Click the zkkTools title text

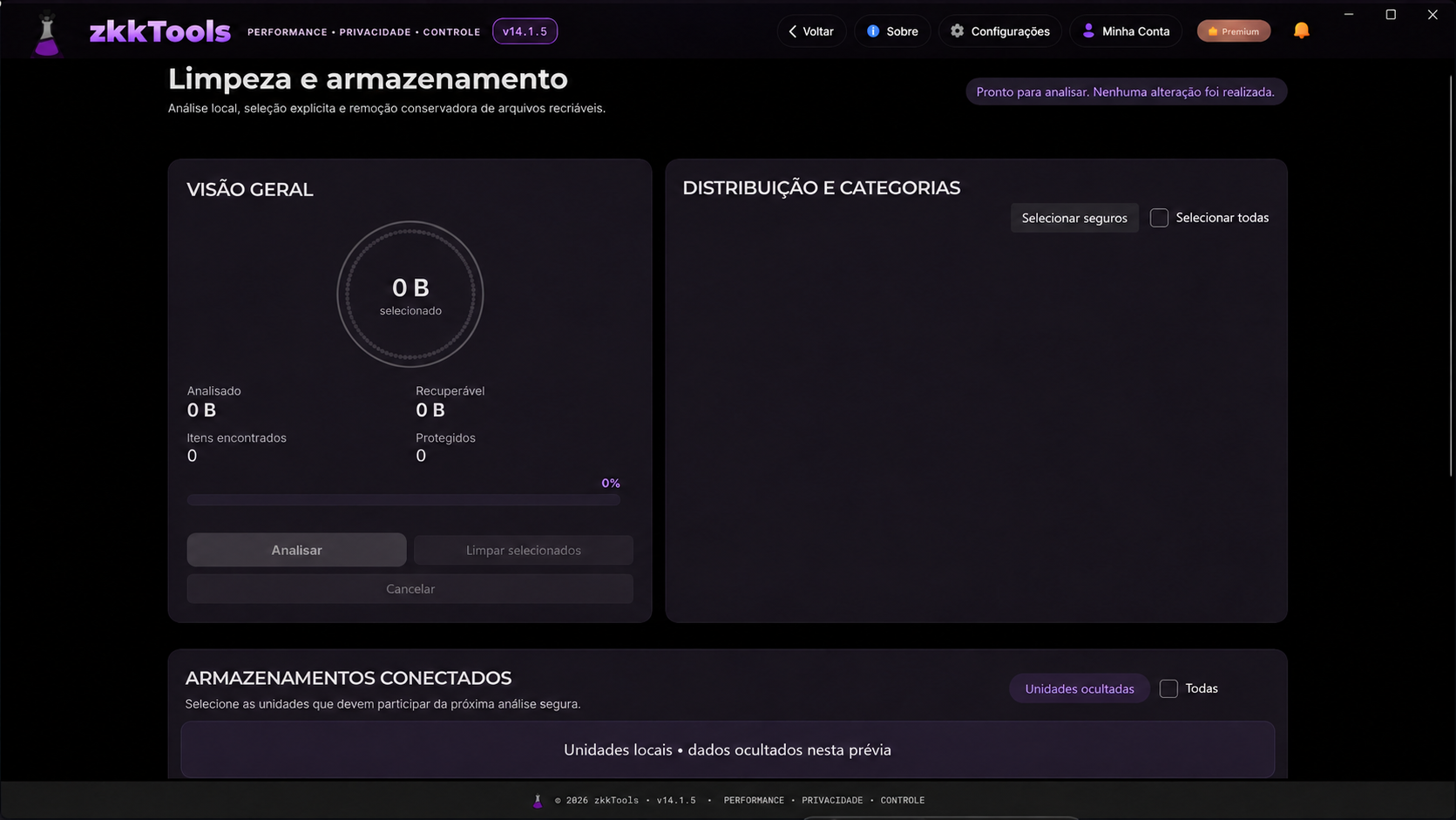point(160,32)
